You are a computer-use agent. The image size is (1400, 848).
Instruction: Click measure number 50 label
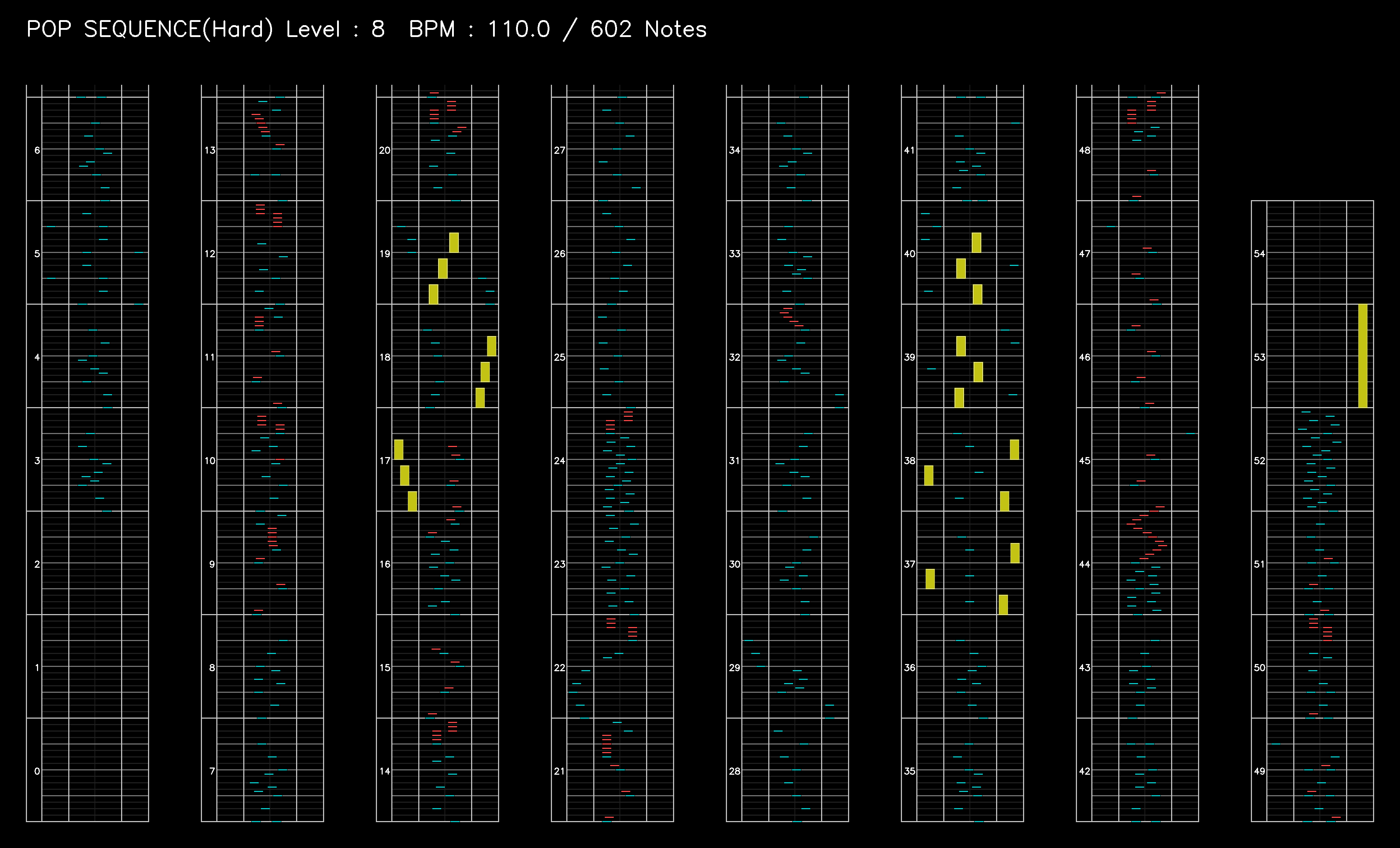[1259, 667]
